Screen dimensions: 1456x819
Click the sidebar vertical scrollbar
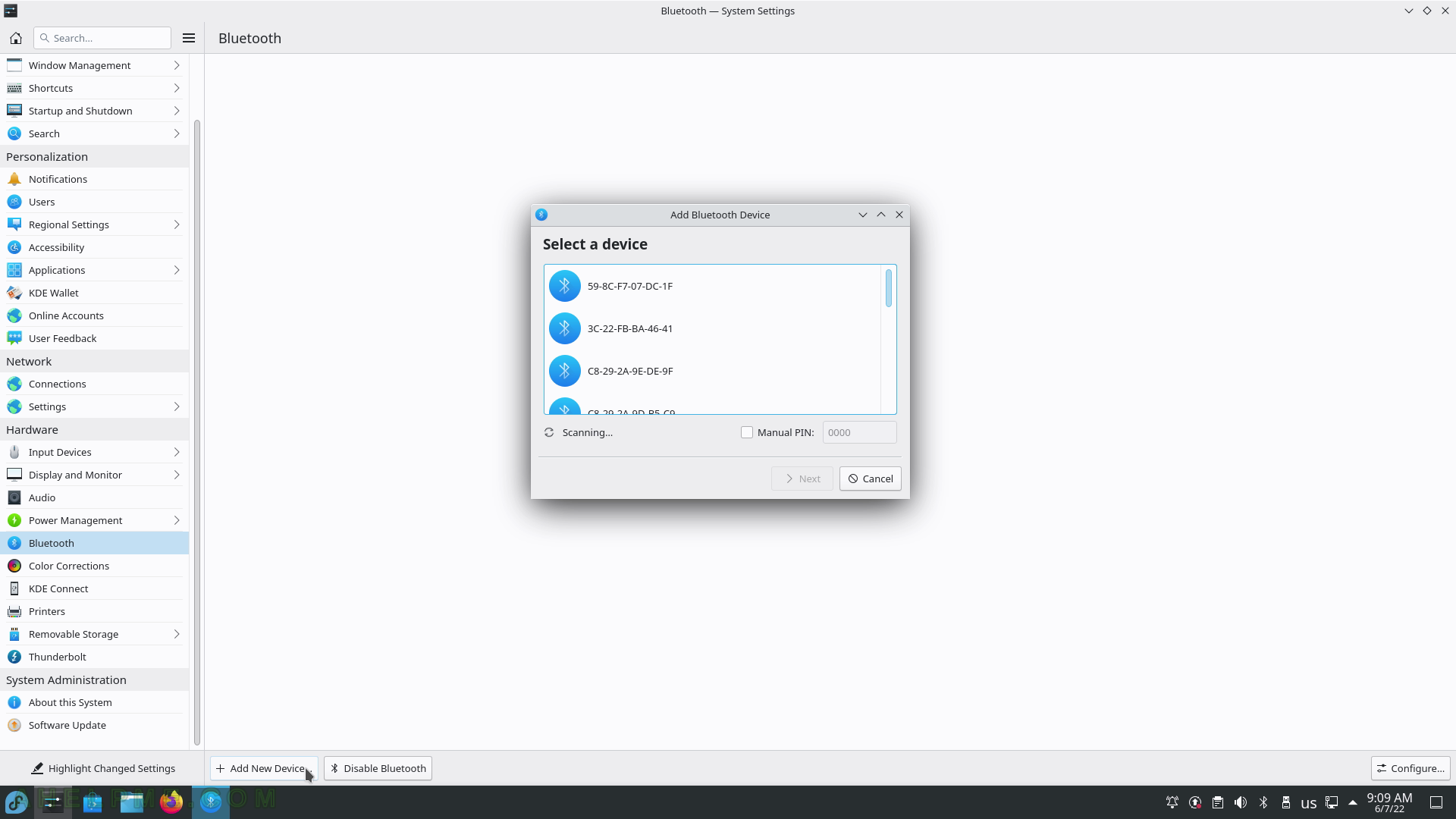click(197, 432)
